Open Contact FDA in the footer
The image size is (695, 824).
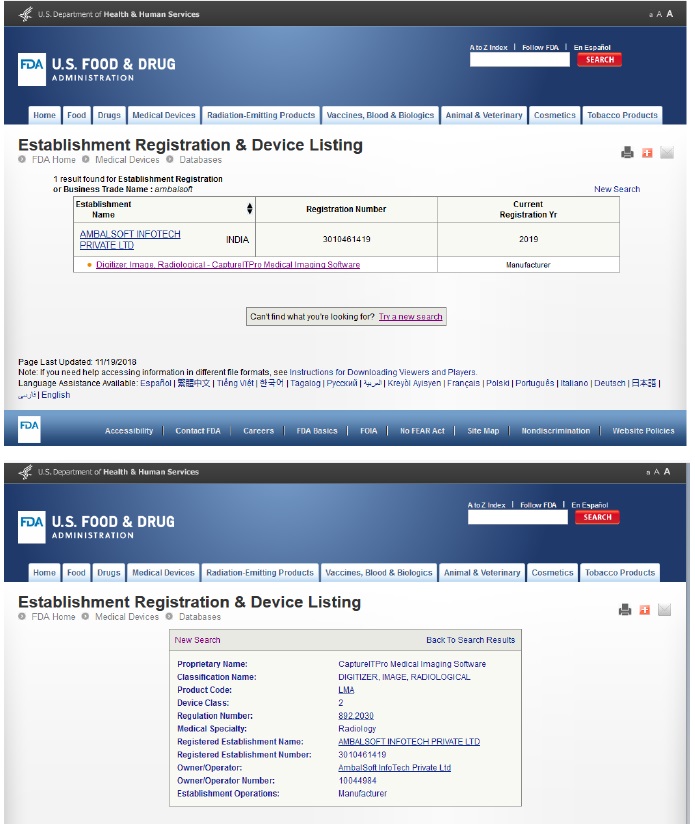click(x=198, y=430)
